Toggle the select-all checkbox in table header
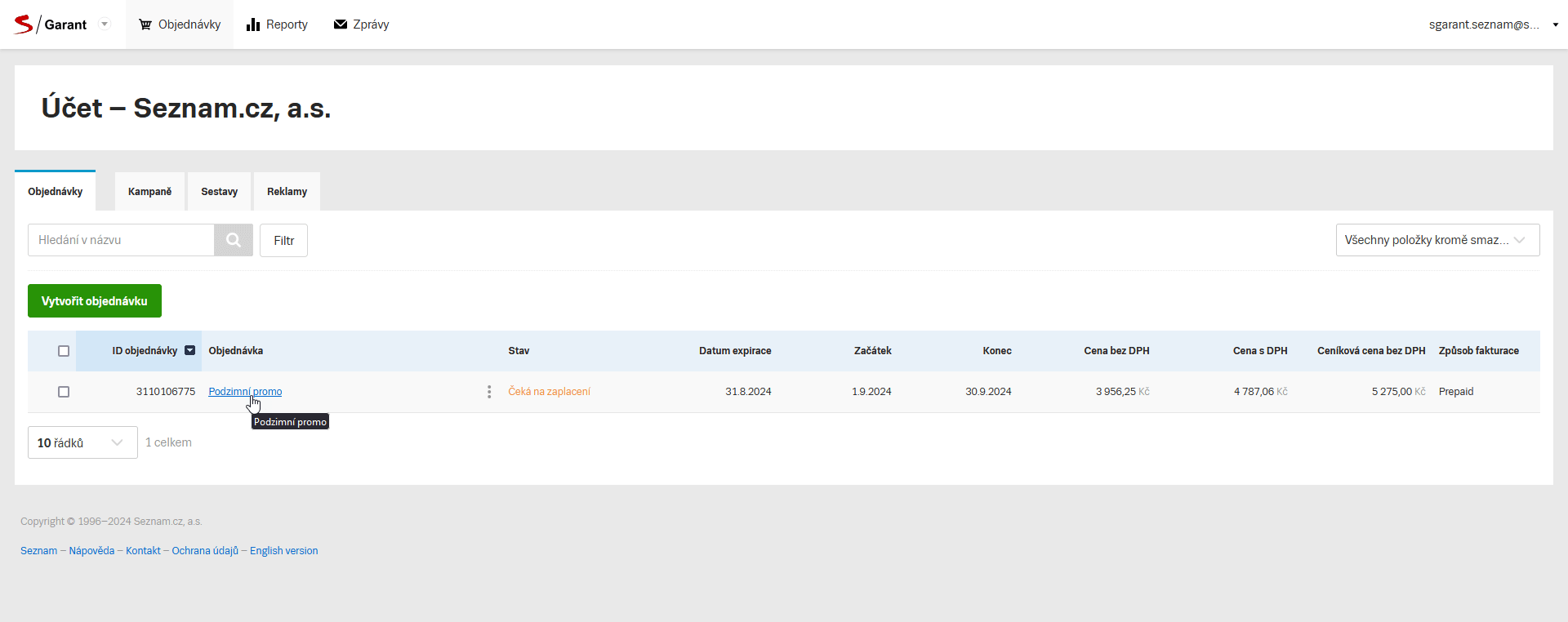The width and height of the screenshot is (1568, 622). click(64, 351)
